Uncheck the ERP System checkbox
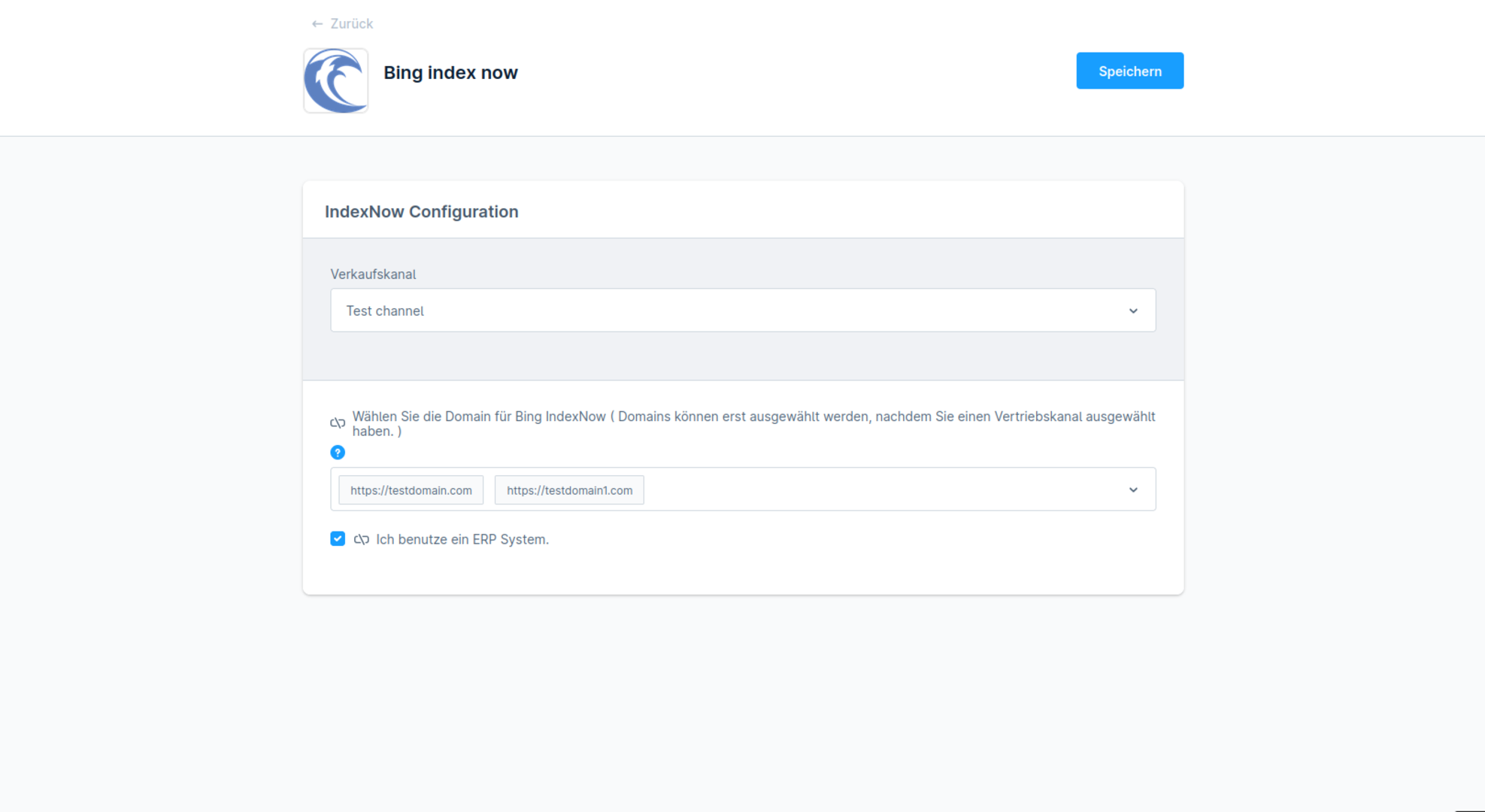This screenshot has width=1485, height=812. (x=338, y=539)
